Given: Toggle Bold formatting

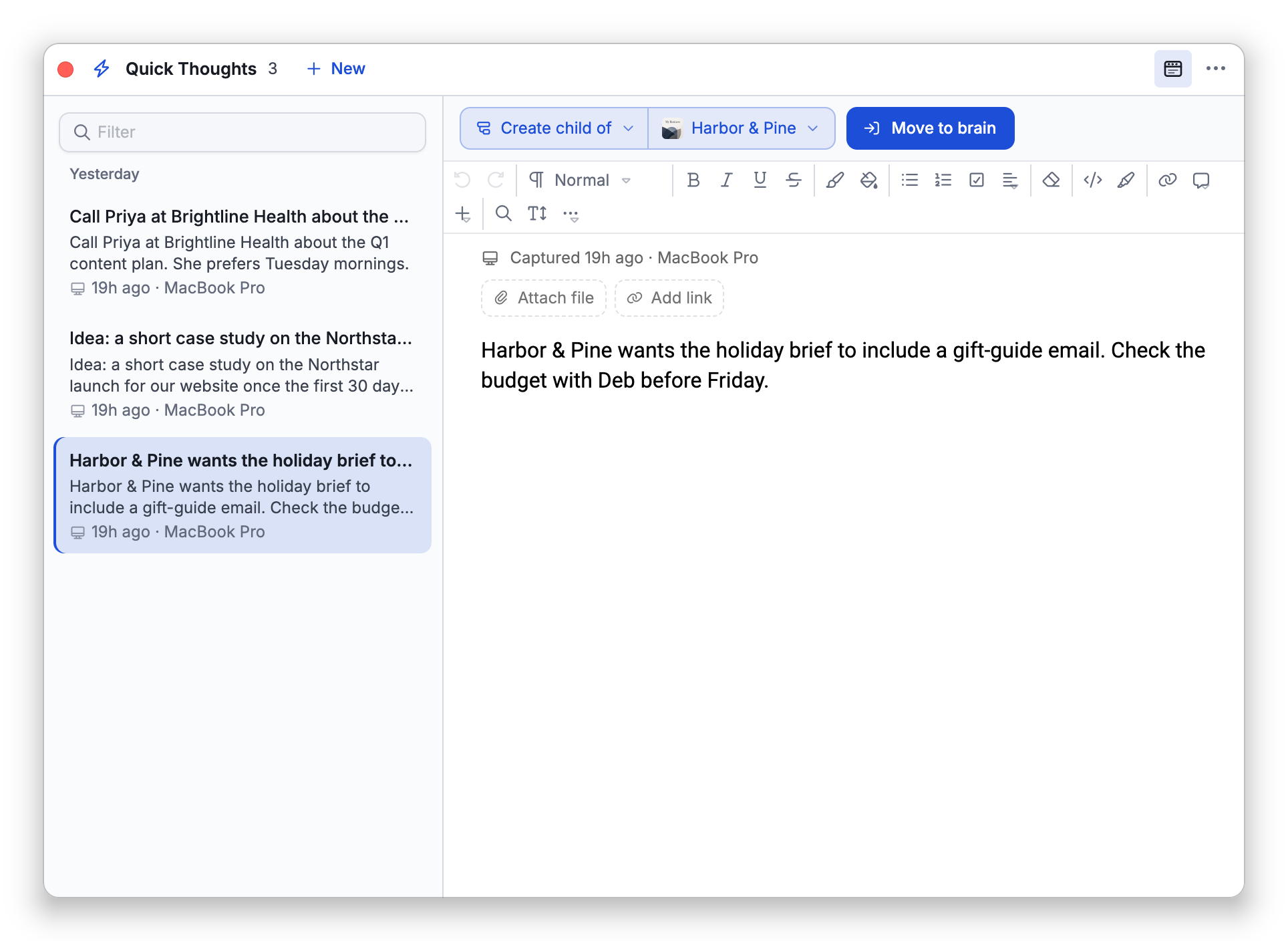Looking at the screenshot, I should pyautogui.click(x=693, y=180).
